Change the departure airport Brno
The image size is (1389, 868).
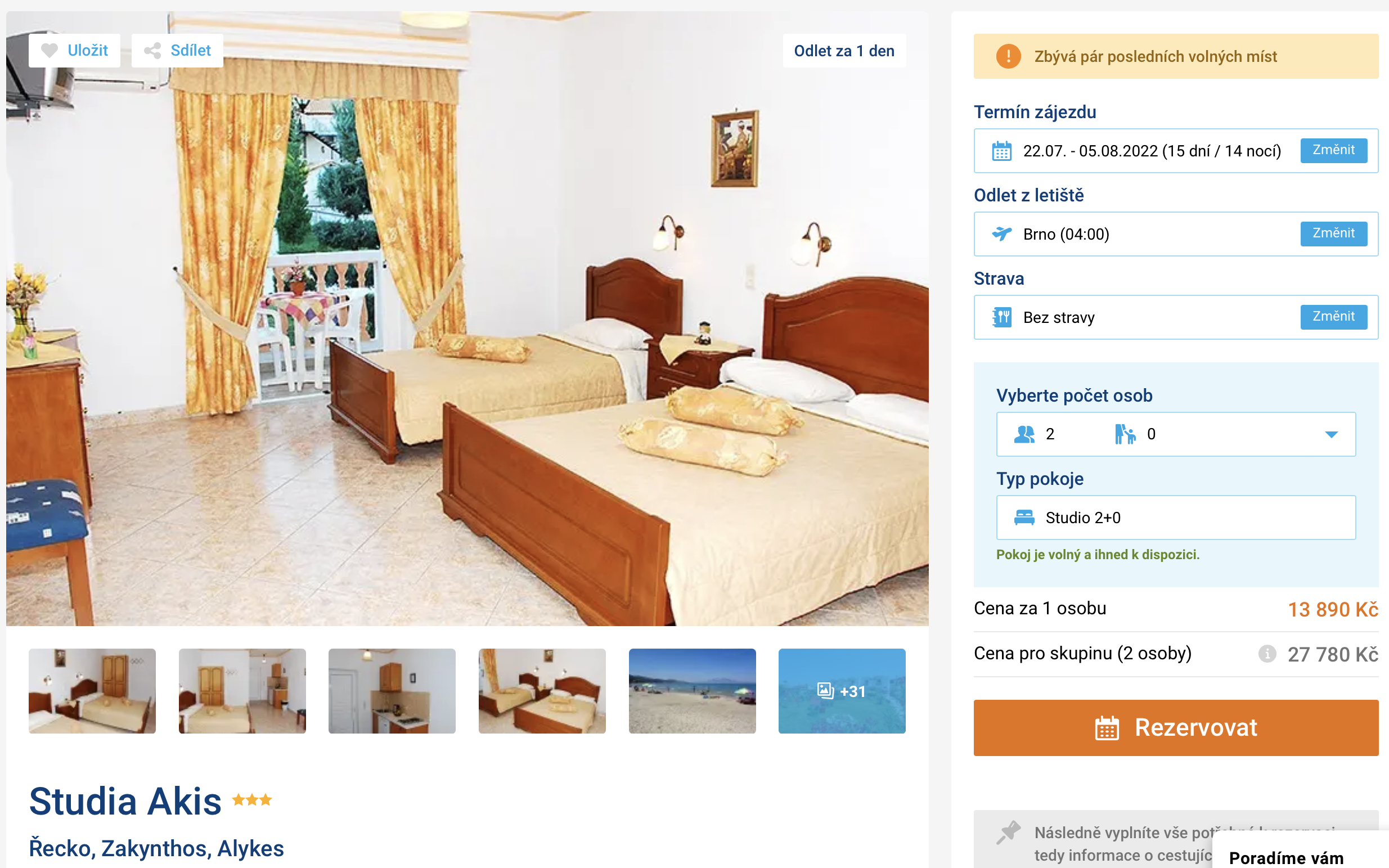1333,233
